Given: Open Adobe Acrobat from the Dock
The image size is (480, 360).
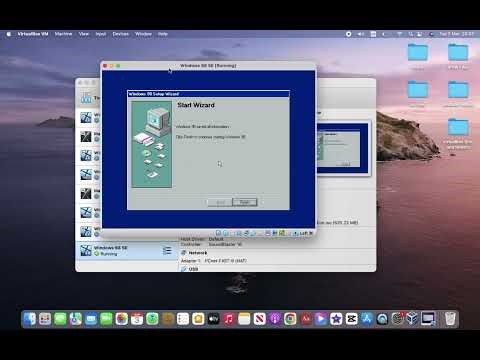Looking at the screenshot, I should click(306, 319).
